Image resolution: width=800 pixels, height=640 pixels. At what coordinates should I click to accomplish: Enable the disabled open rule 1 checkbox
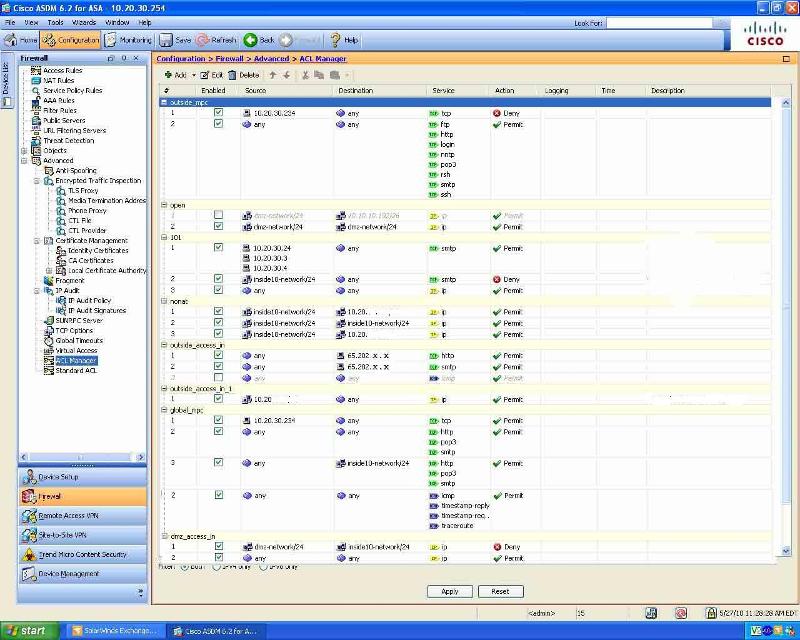click(x=218, y=215)
